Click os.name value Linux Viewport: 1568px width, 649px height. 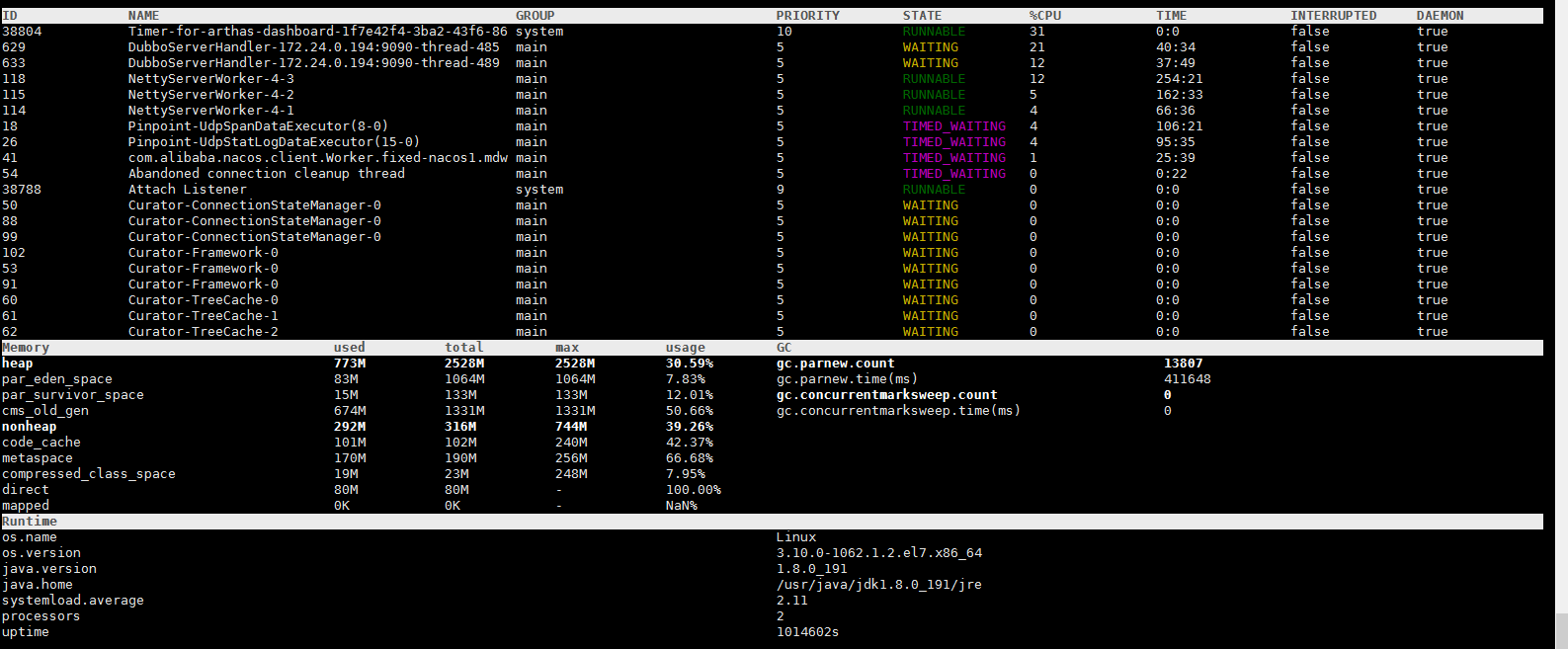(x=795, y=537)
